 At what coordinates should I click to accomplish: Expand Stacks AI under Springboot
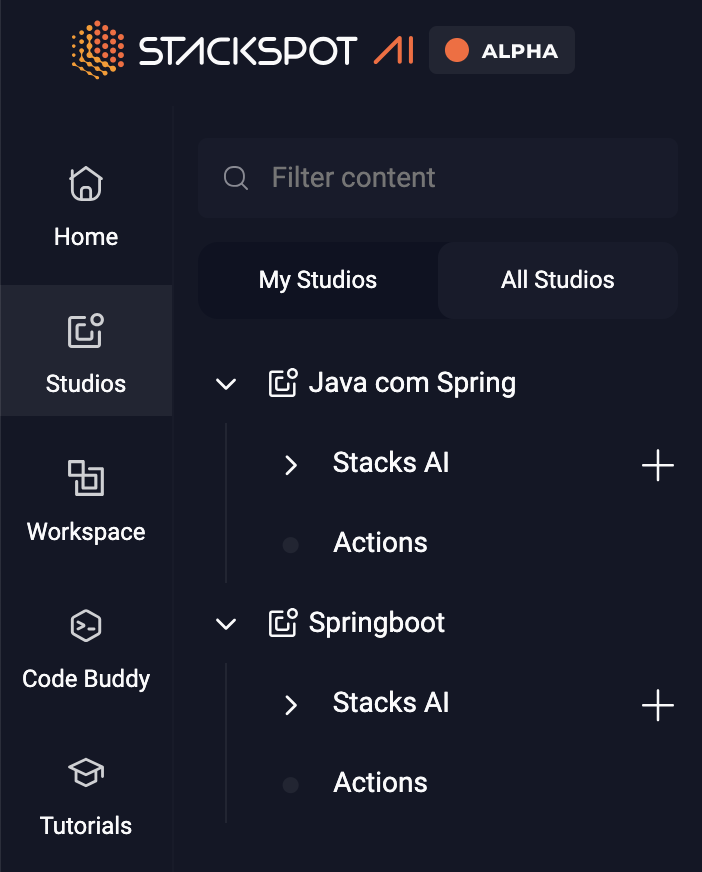(290, 705)
